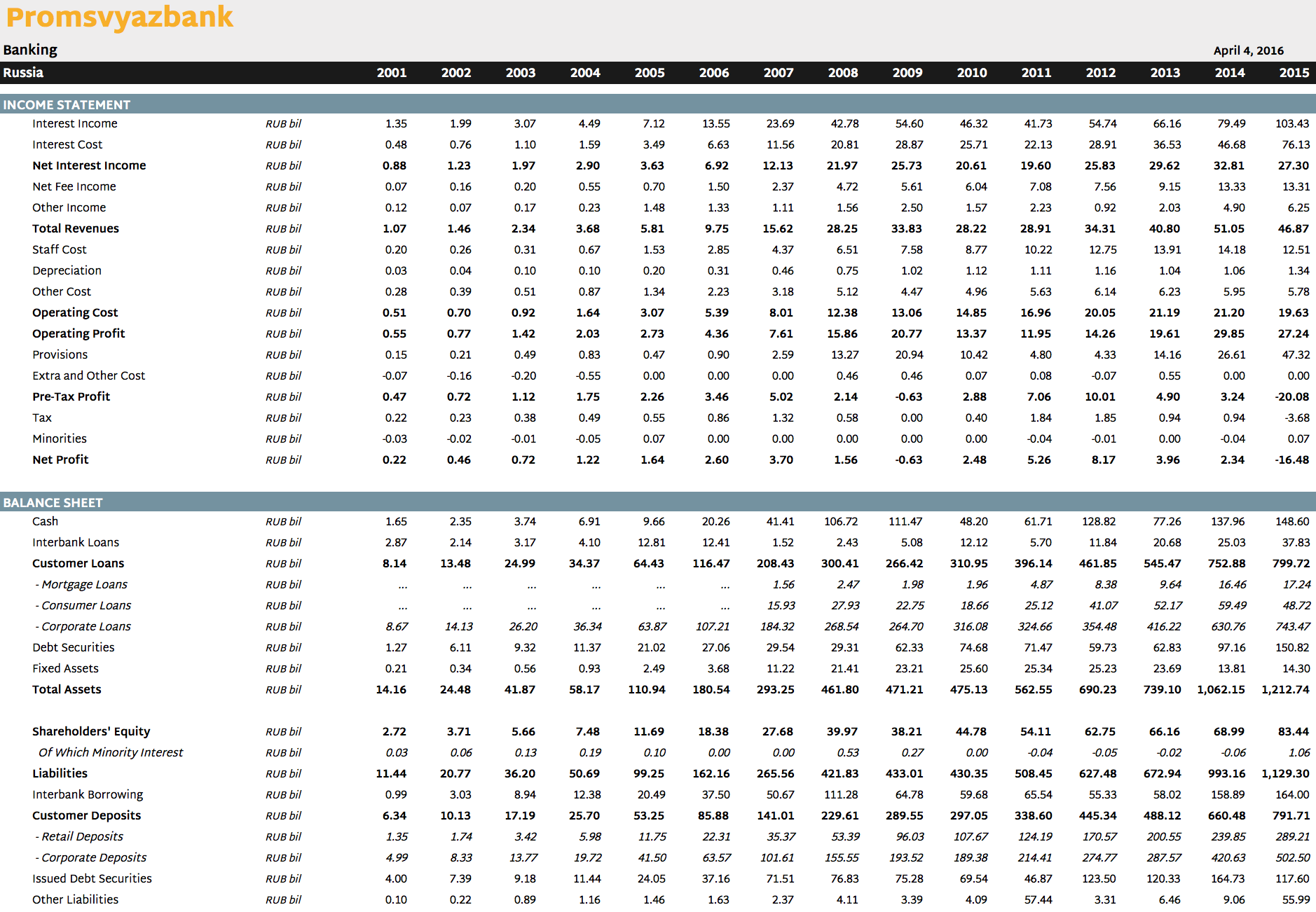This screenshot has height=912, width=1316.
Task: Select the Corporate Loans row label
Action: tap(83, 627)
